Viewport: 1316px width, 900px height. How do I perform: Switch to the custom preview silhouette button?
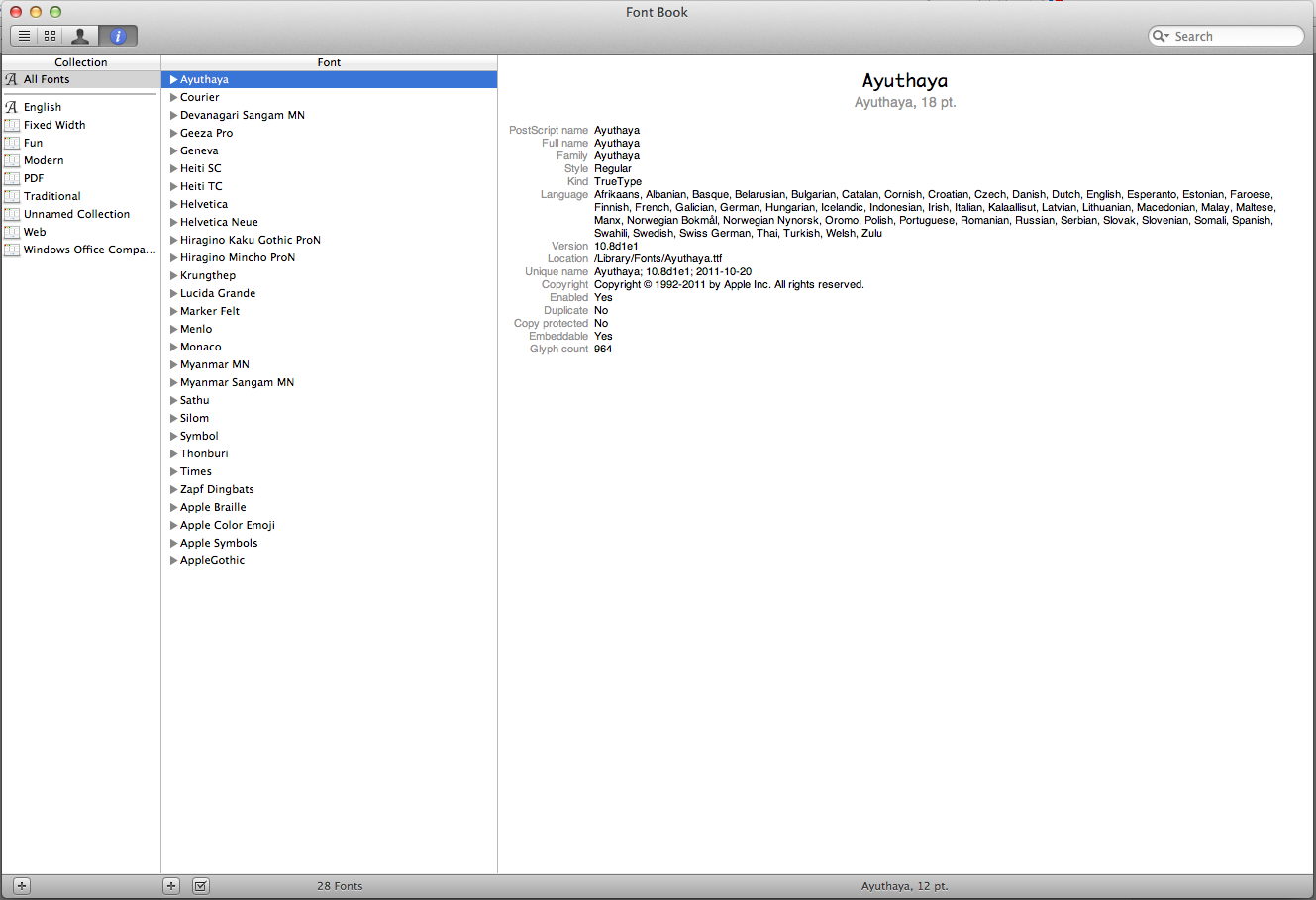click(80, 36)
